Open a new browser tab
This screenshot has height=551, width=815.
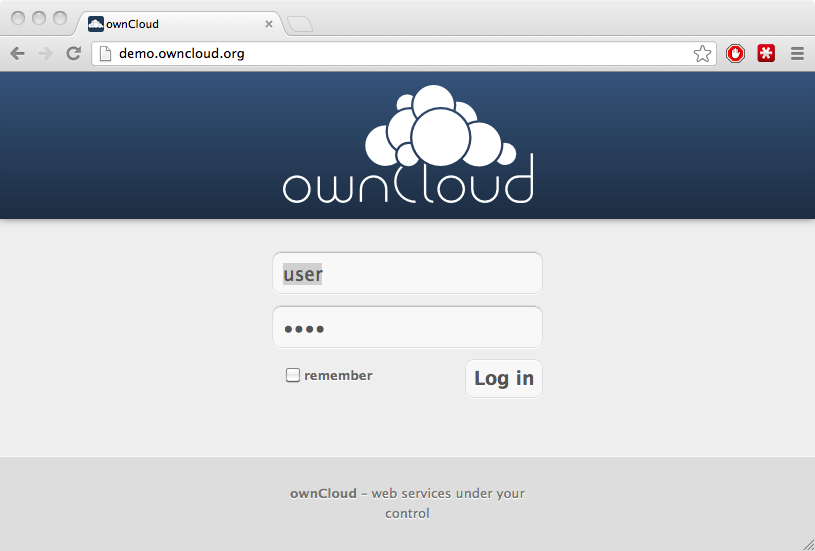300,24
